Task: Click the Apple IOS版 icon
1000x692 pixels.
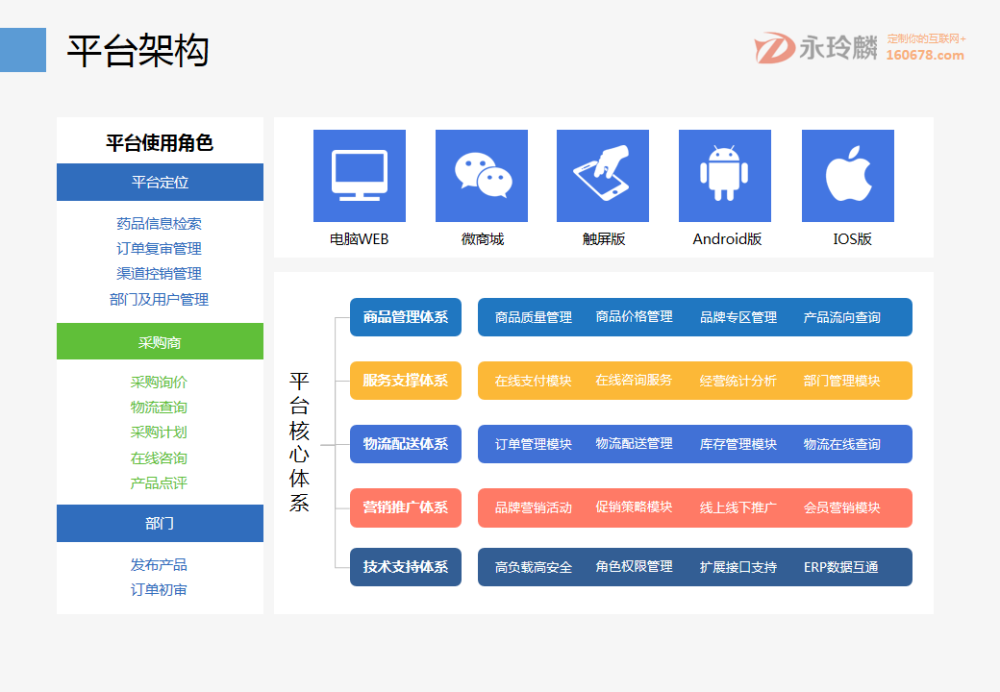Action: (847, 175)
